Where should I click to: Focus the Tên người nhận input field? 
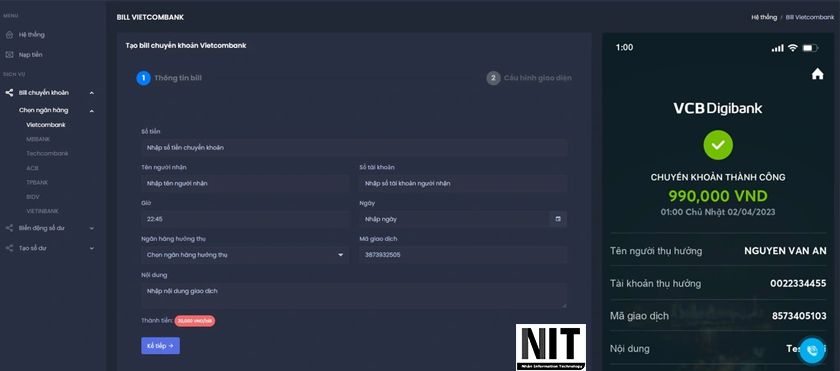[x=245, y=183]
